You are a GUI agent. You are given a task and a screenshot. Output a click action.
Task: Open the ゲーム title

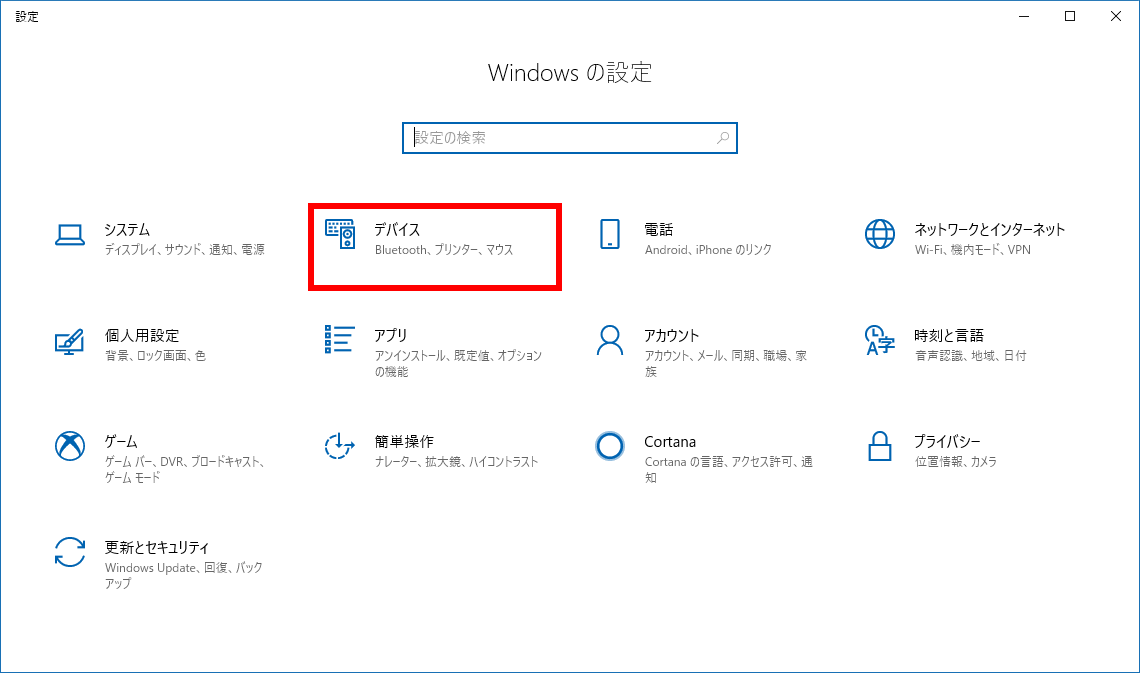pos(121,442)
